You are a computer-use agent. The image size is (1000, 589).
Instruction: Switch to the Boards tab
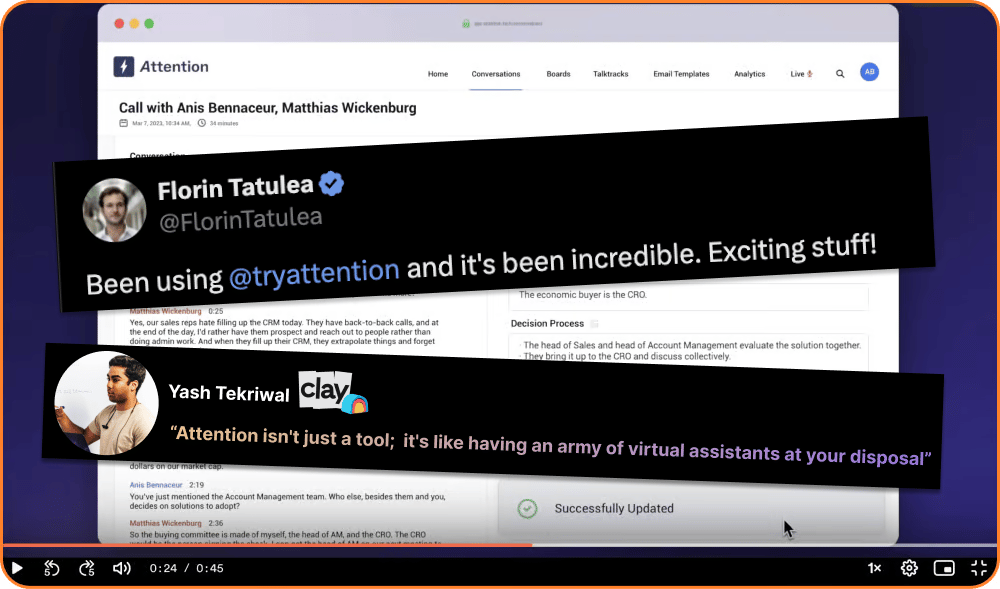tap(558, 74)
